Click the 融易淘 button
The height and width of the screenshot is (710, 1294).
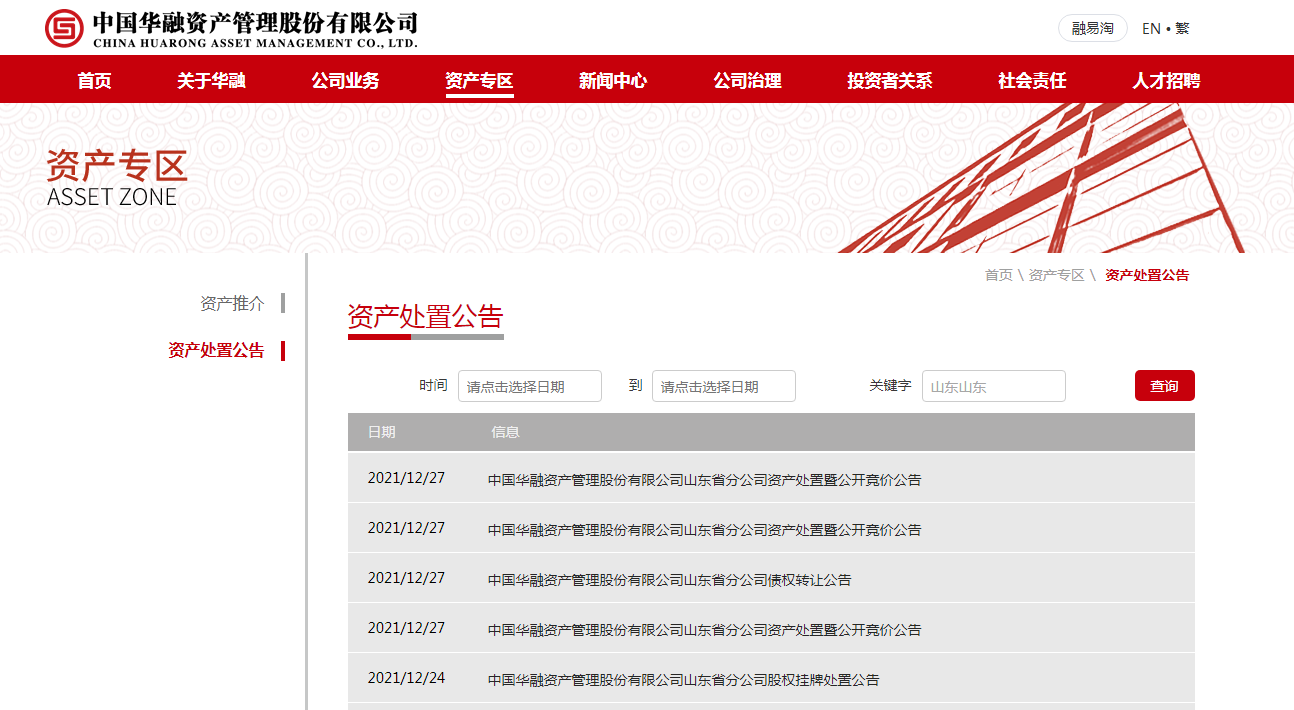1092,28
